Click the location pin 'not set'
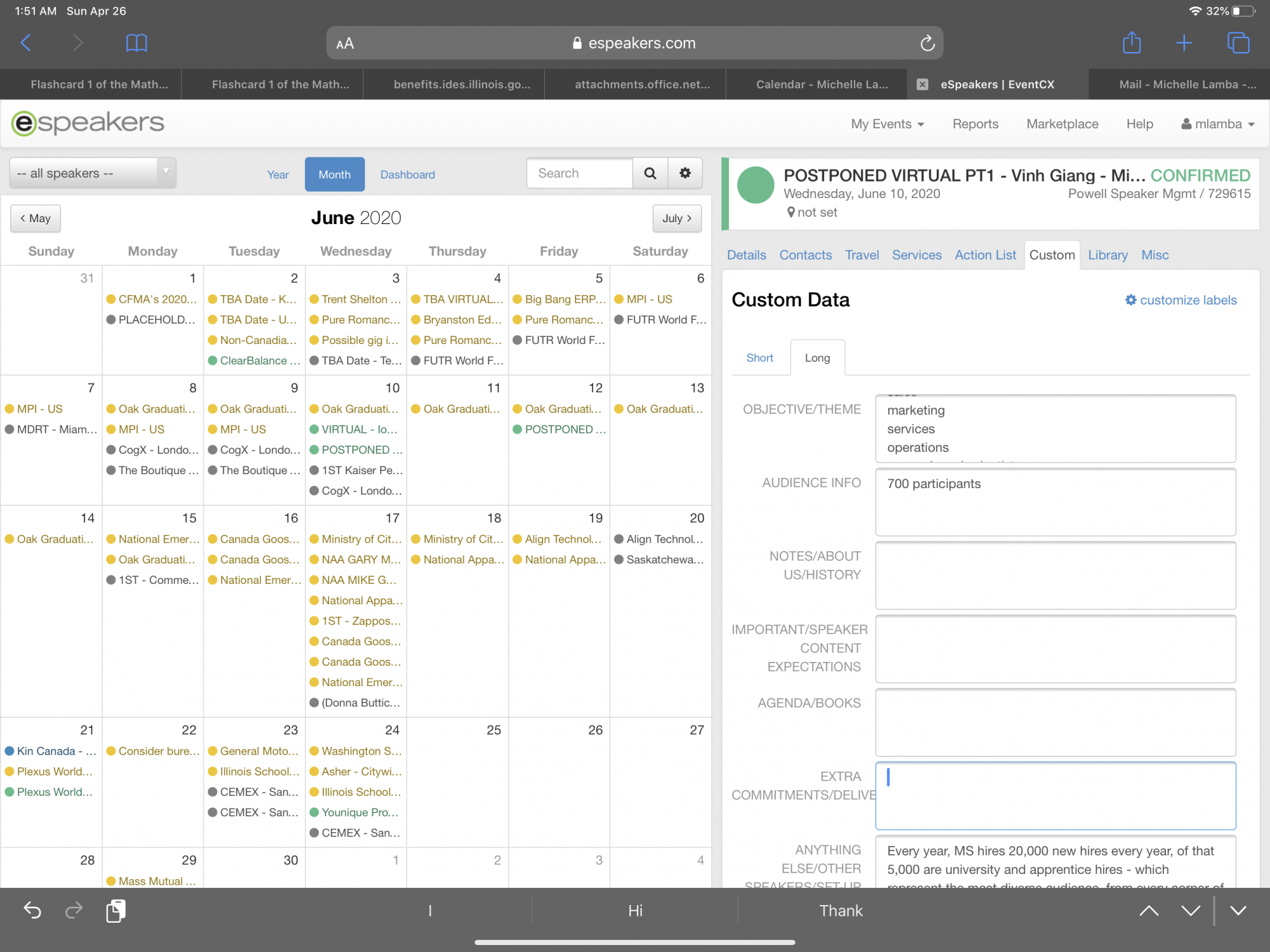Screen dimensions: 1270x952 pyautogui.click(x=812, y=213)
